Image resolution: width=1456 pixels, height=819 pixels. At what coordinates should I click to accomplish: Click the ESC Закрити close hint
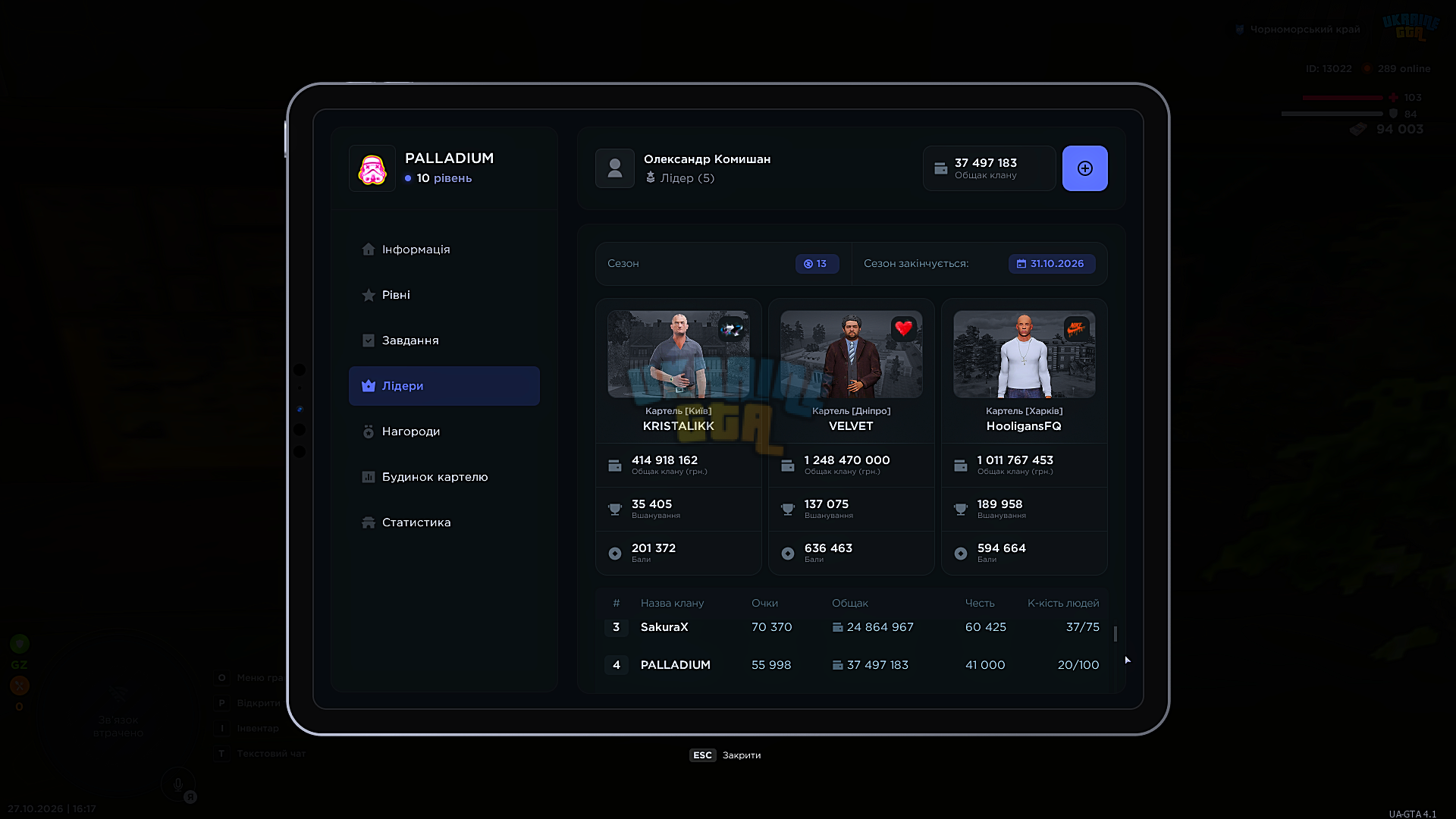pos(725,755)
